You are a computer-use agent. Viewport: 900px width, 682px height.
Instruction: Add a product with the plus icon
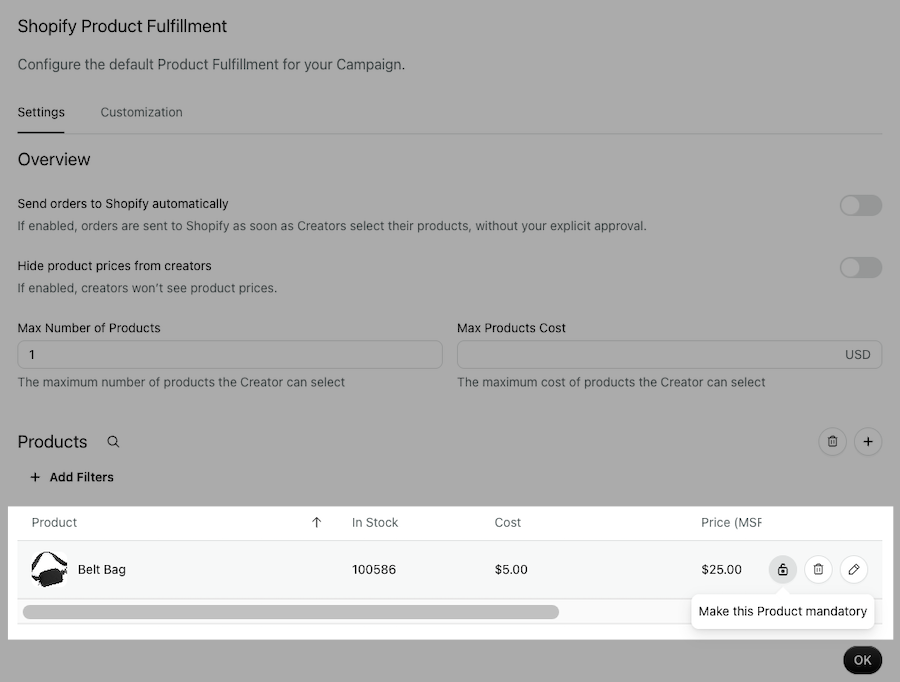[868, 441]
